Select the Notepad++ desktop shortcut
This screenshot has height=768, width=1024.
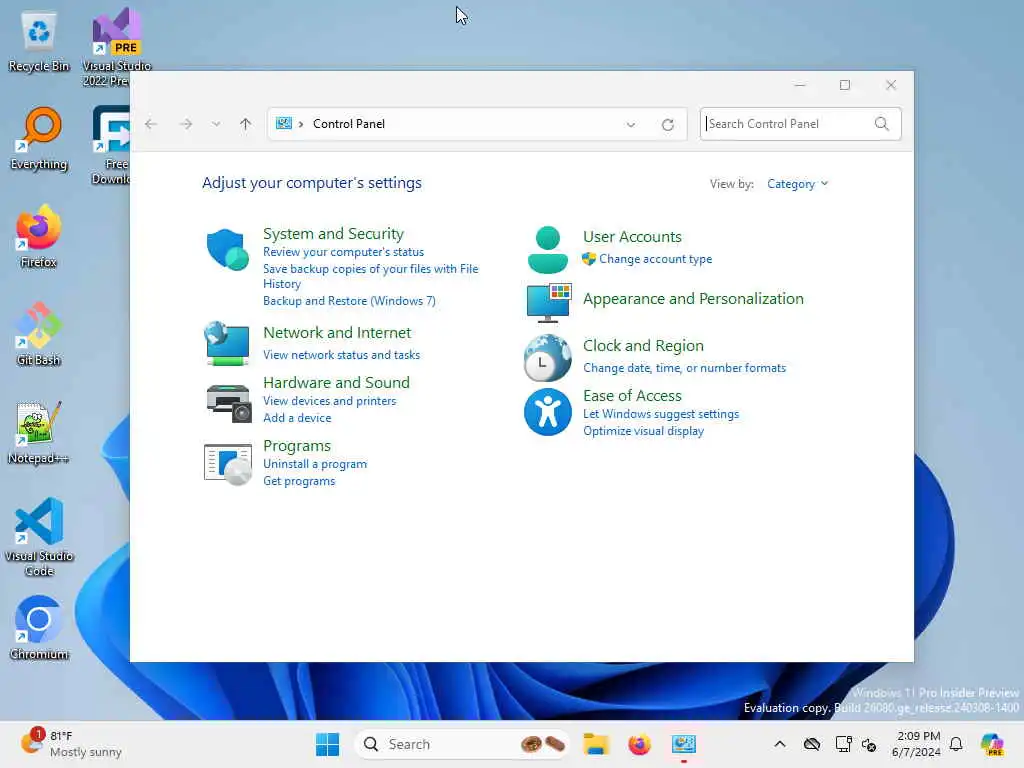pos(39,432)
